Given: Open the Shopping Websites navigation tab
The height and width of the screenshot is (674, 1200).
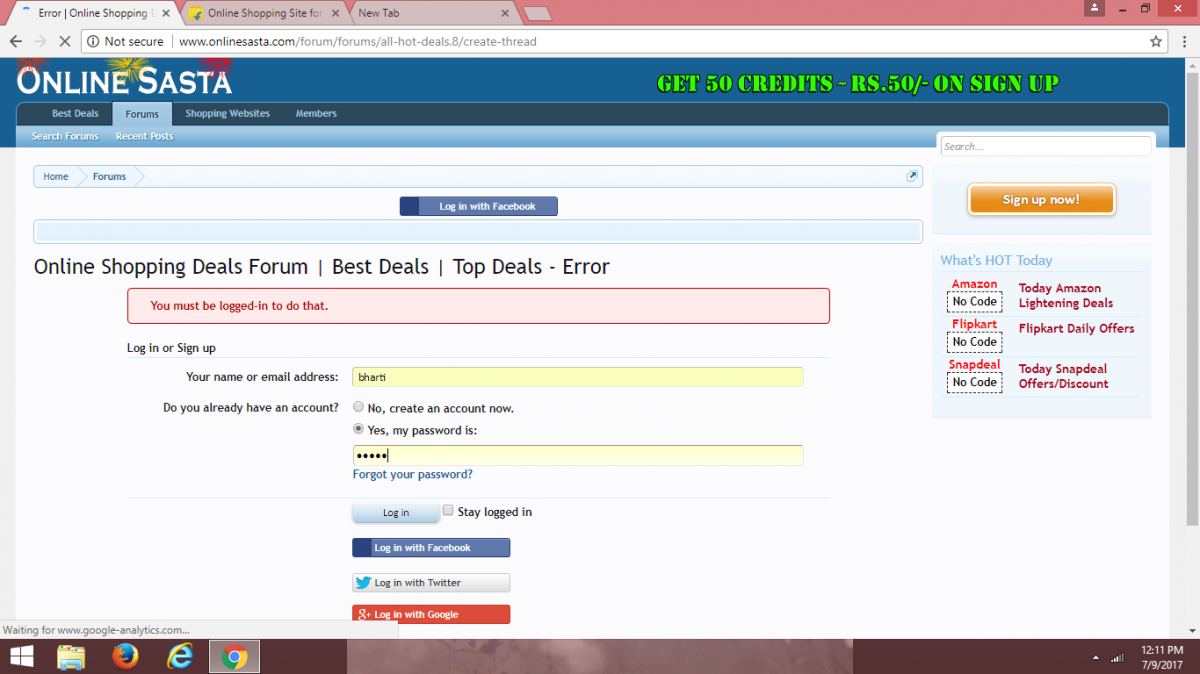Looking at the screenshot, I should point(227,114).
